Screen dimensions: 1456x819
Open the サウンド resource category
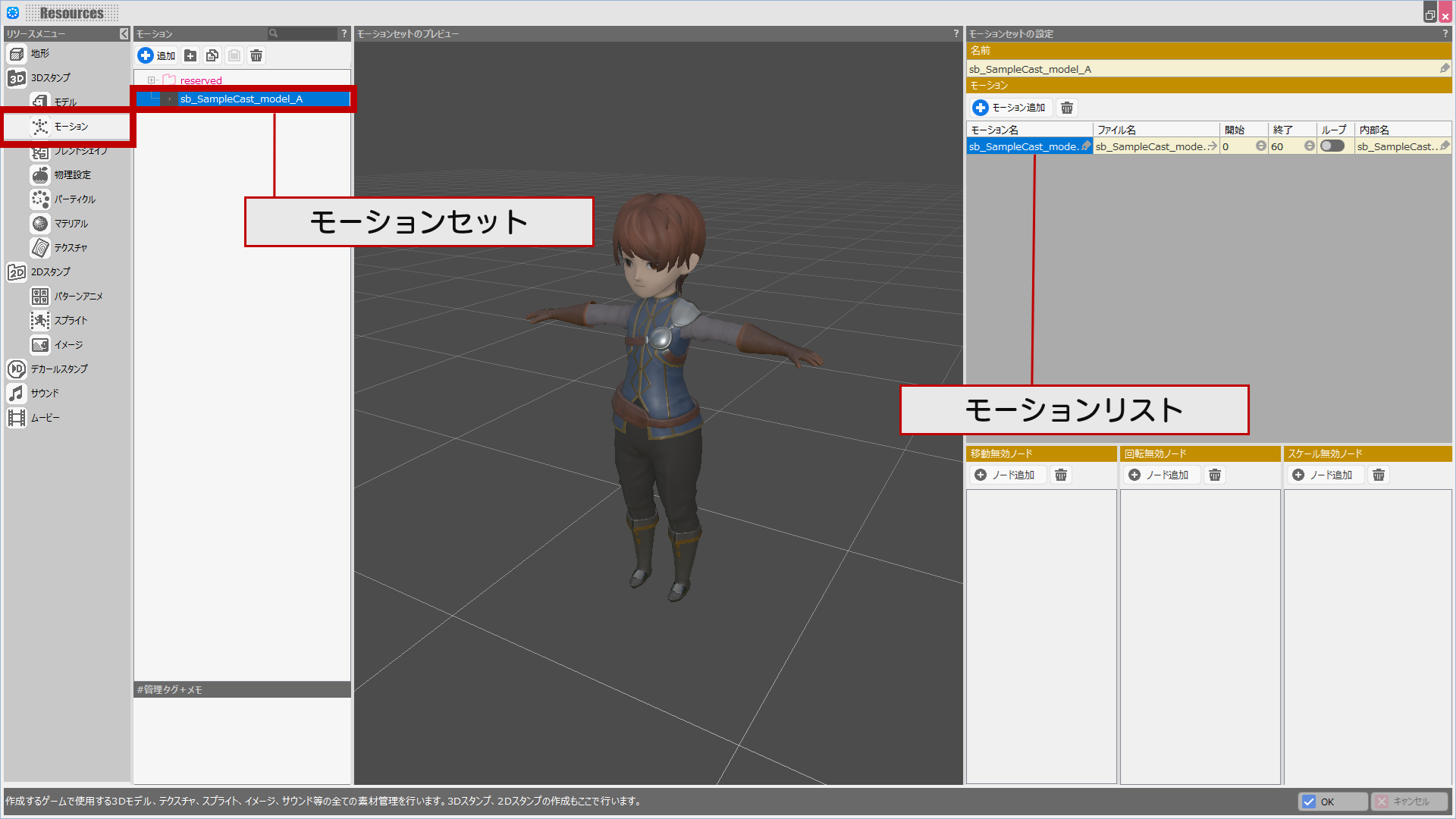[45, 393]
